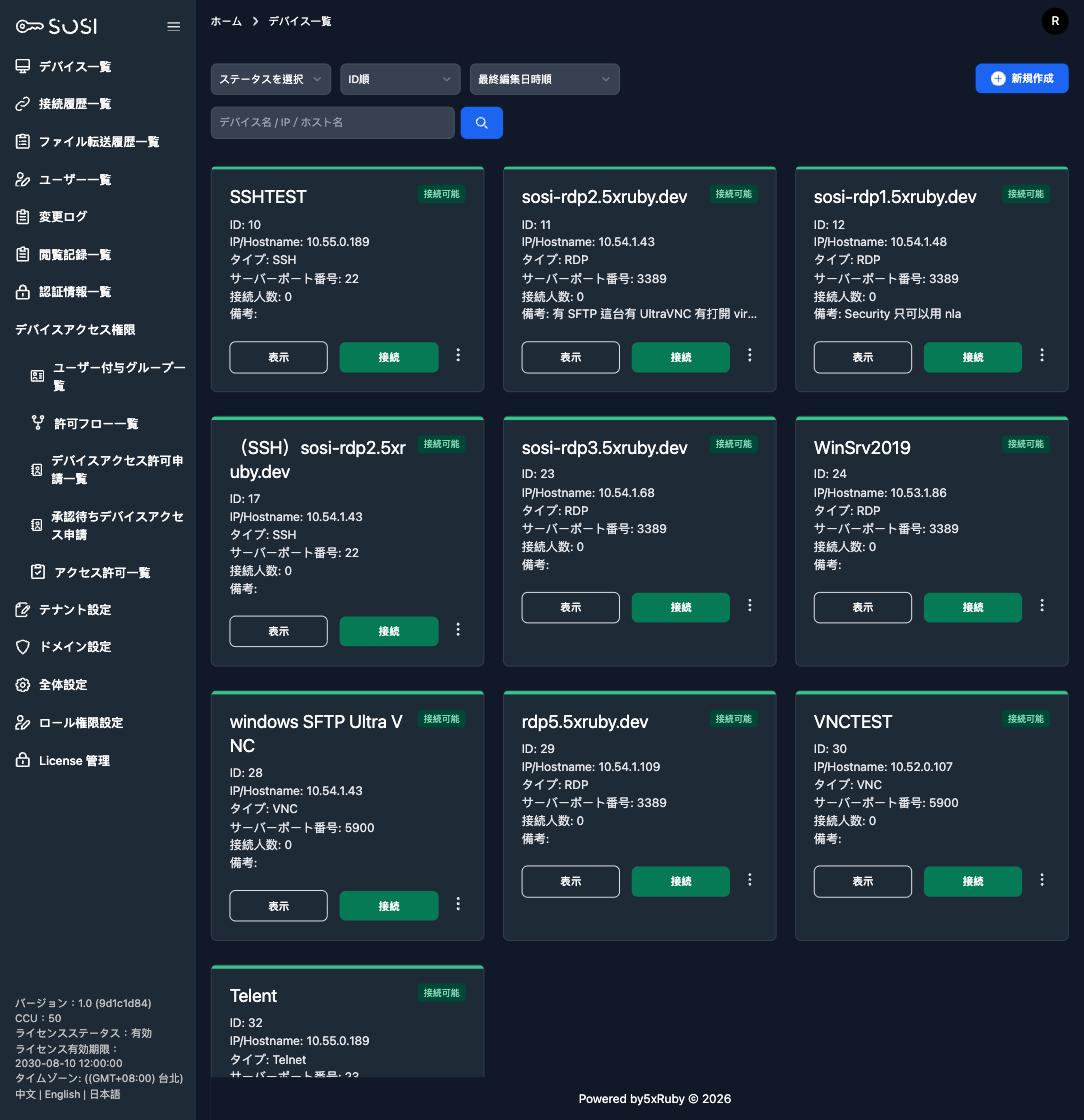Click the link icon beside 接続履歴一覧
This screenshot has height=1120, width=1084.
(23, 104)
